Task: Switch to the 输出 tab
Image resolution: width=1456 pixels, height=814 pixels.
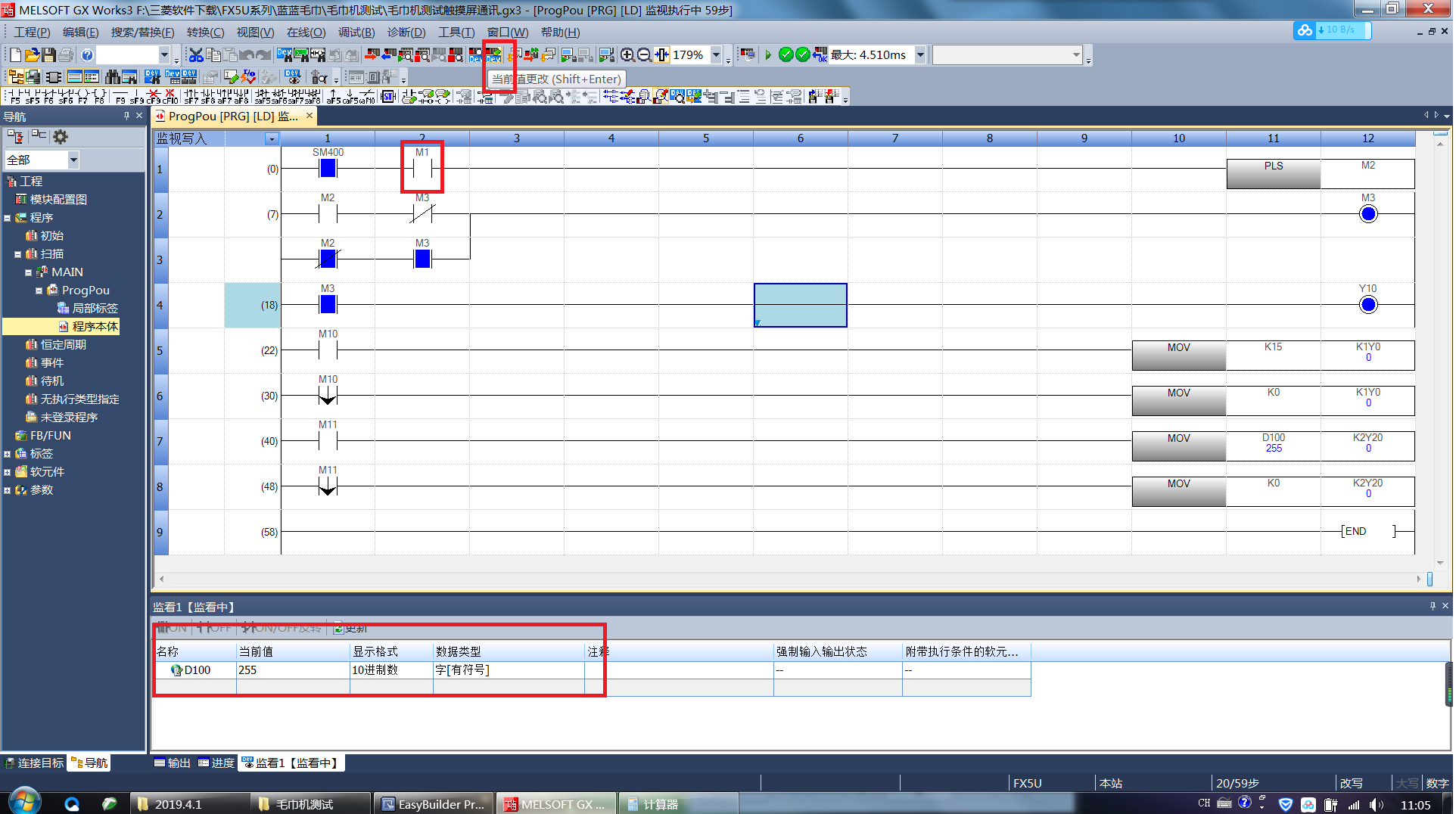Action: [x=173, y=763]
